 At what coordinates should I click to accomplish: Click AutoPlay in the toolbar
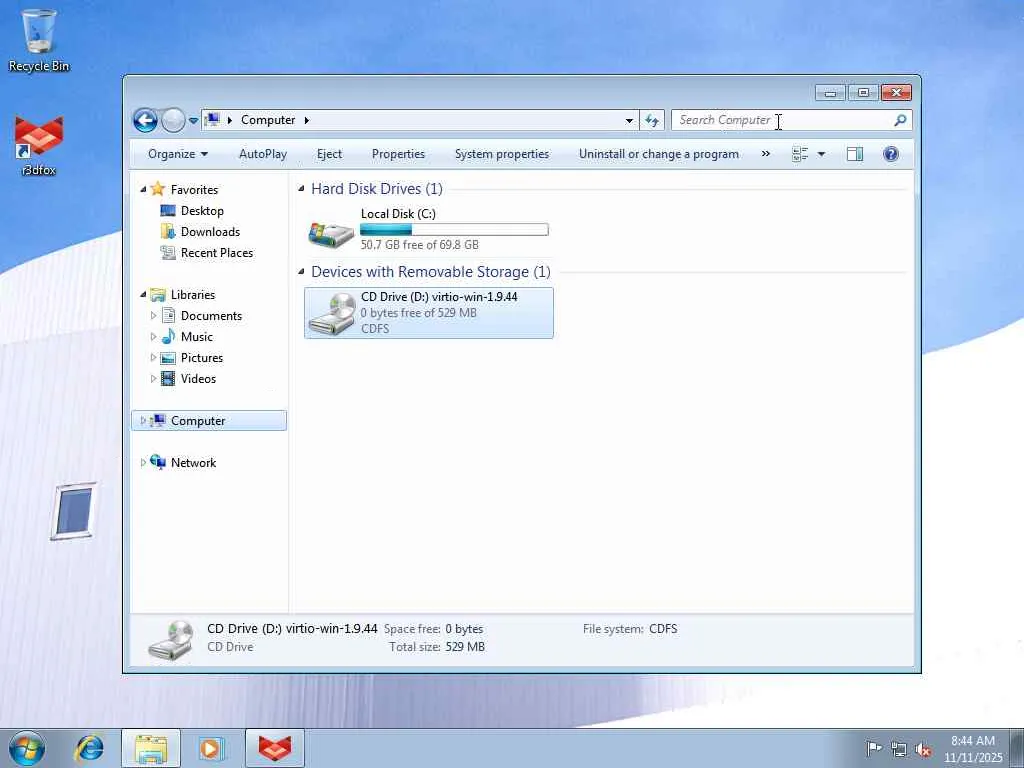tap(263, 154)
